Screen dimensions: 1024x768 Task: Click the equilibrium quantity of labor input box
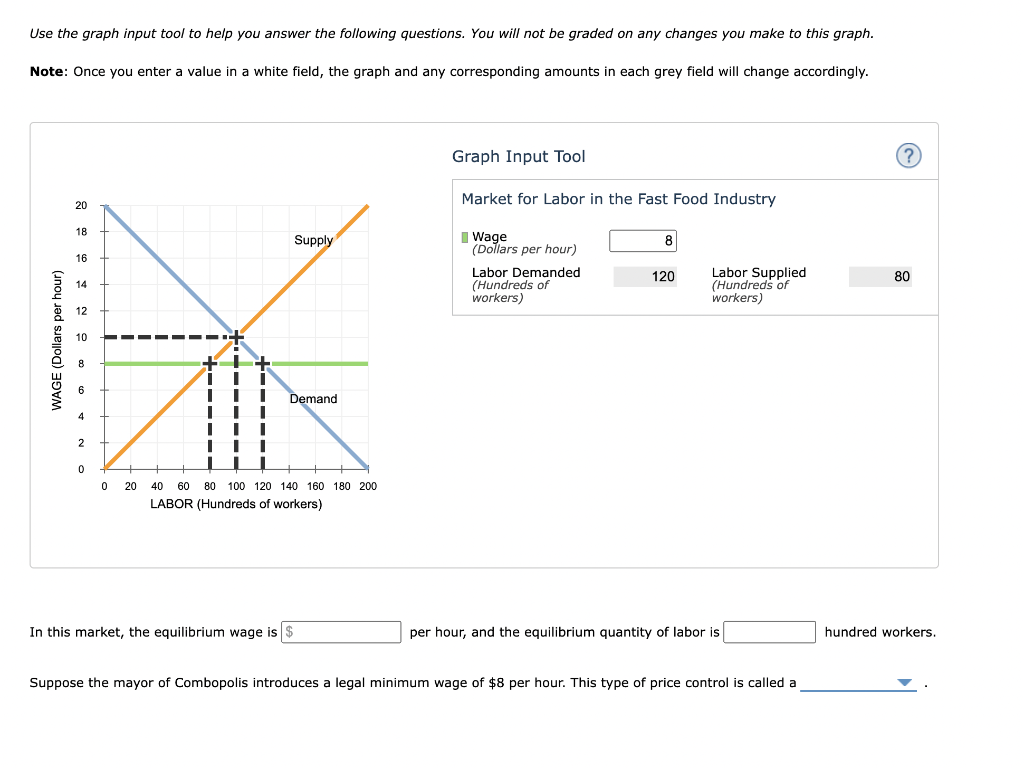pyautogui.click(x=770, y=631)
